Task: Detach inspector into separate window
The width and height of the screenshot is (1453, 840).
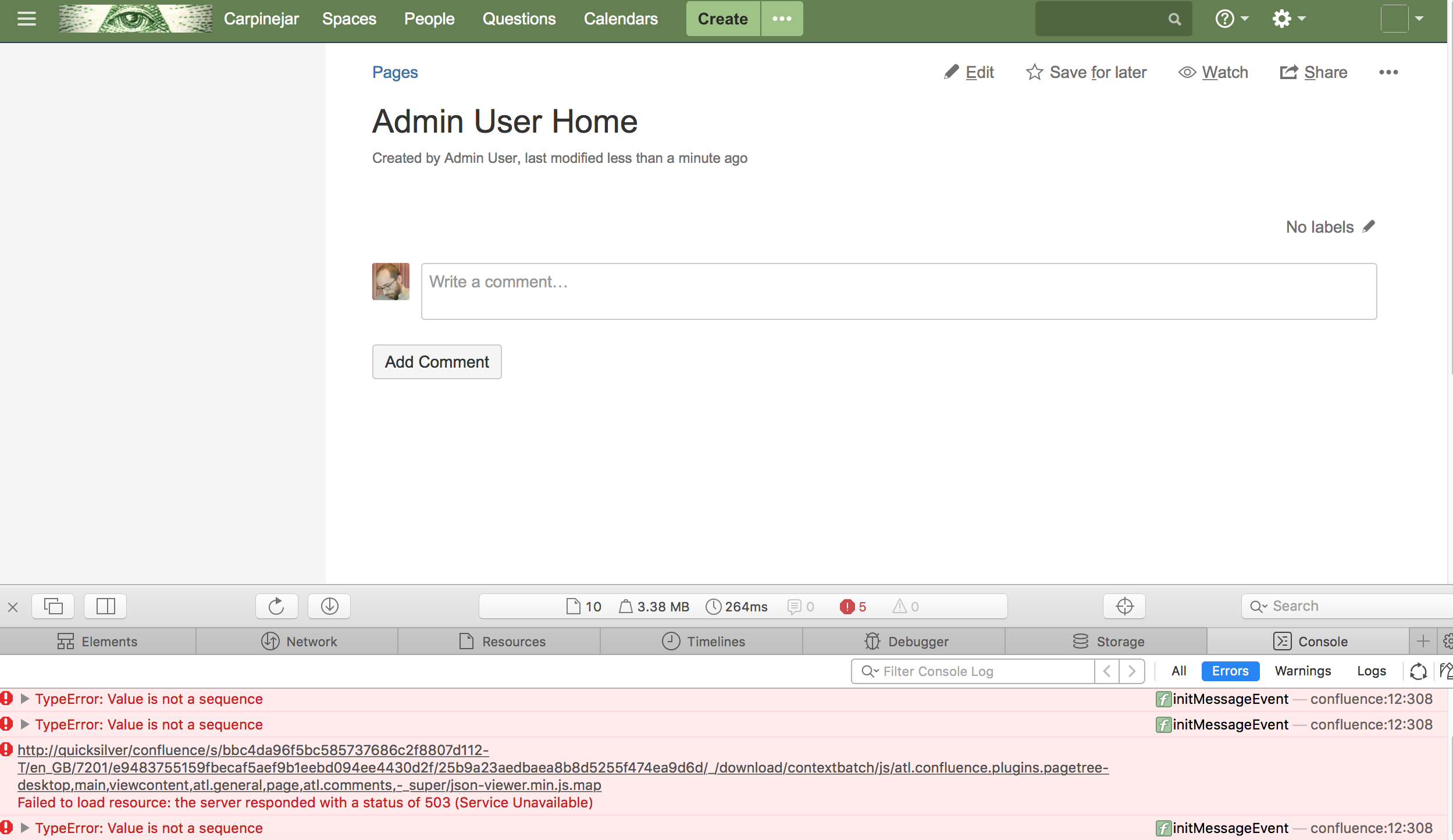Action: coord(53,606)
